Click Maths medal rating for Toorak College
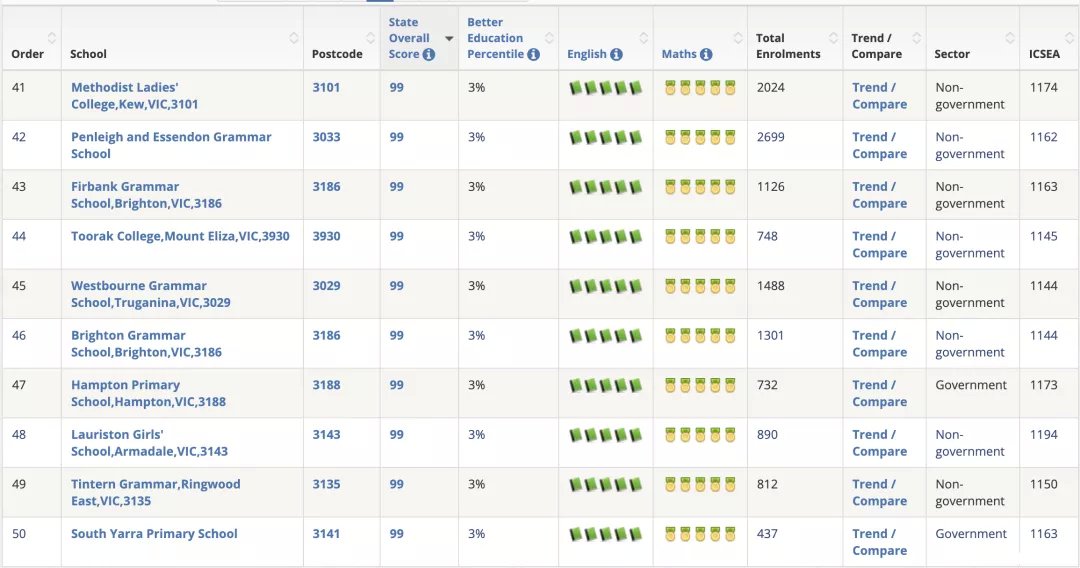 [x=700, y=237]
